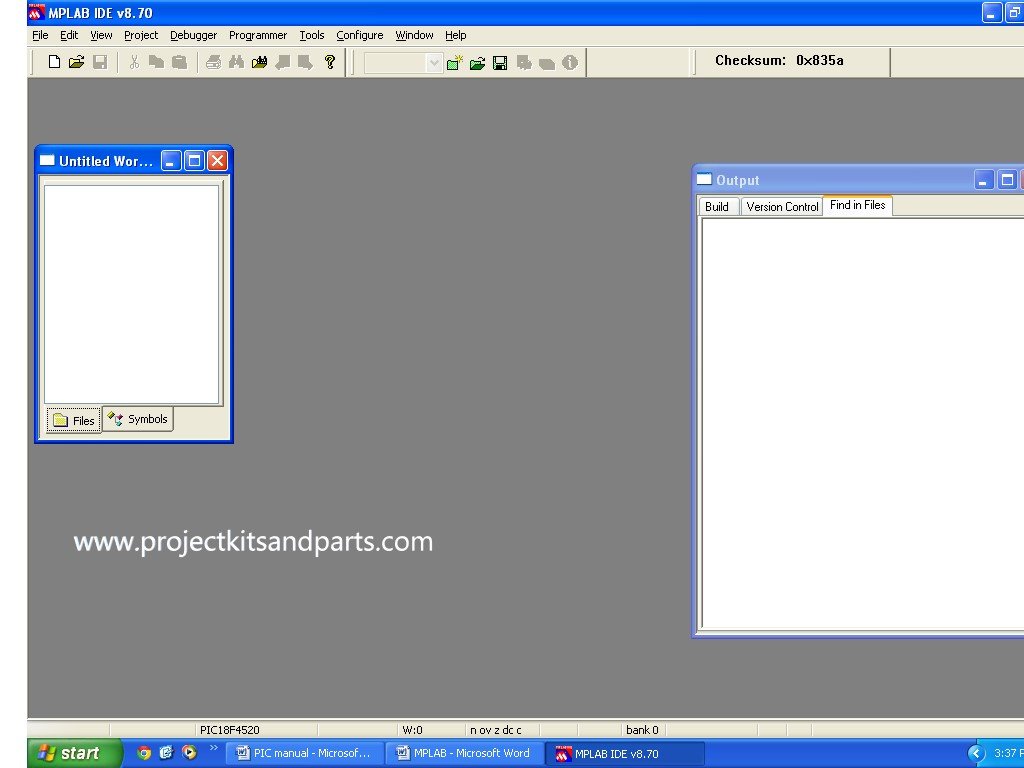Click the New Project icon
1024x768 pixels.
455,63
